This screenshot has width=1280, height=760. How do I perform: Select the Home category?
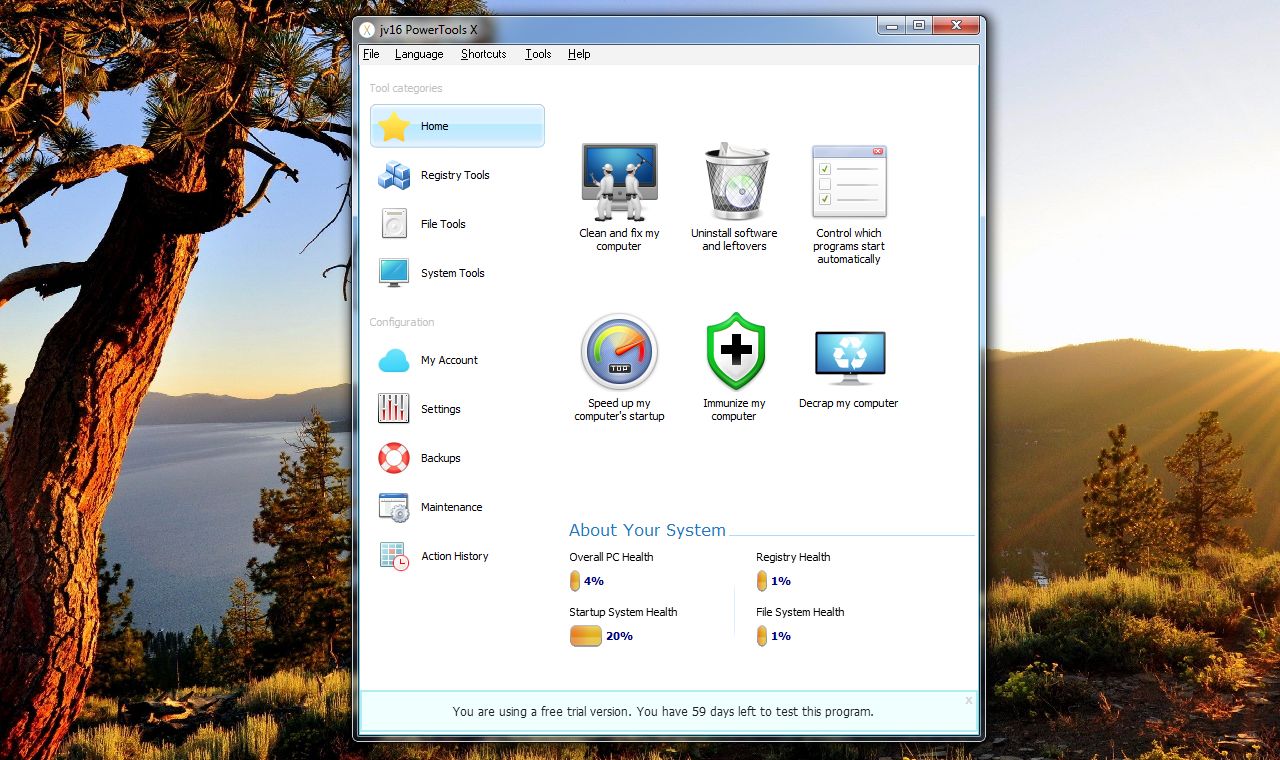point(435,126)
